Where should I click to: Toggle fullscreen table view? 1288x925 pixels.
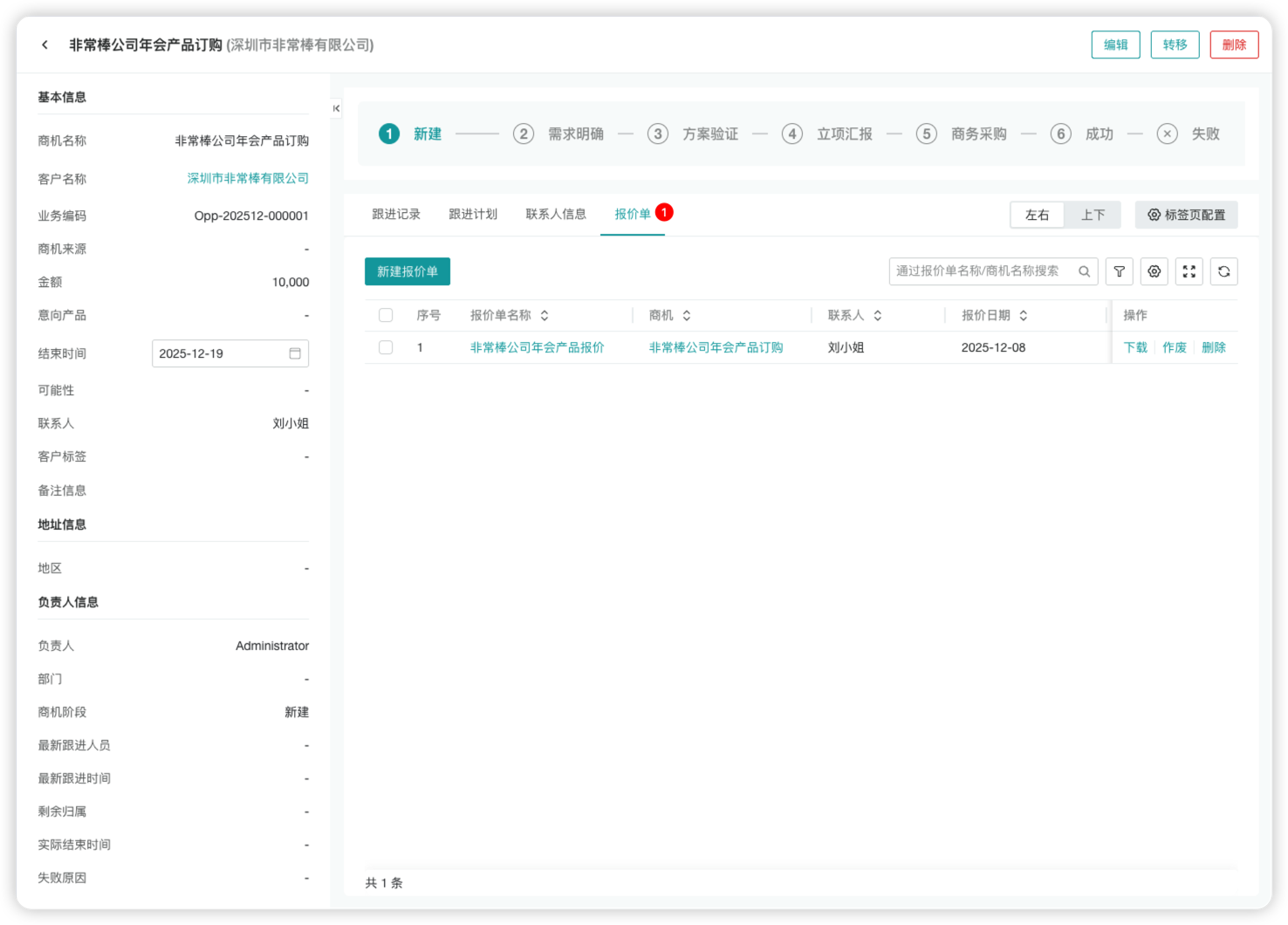[1189, 271]
